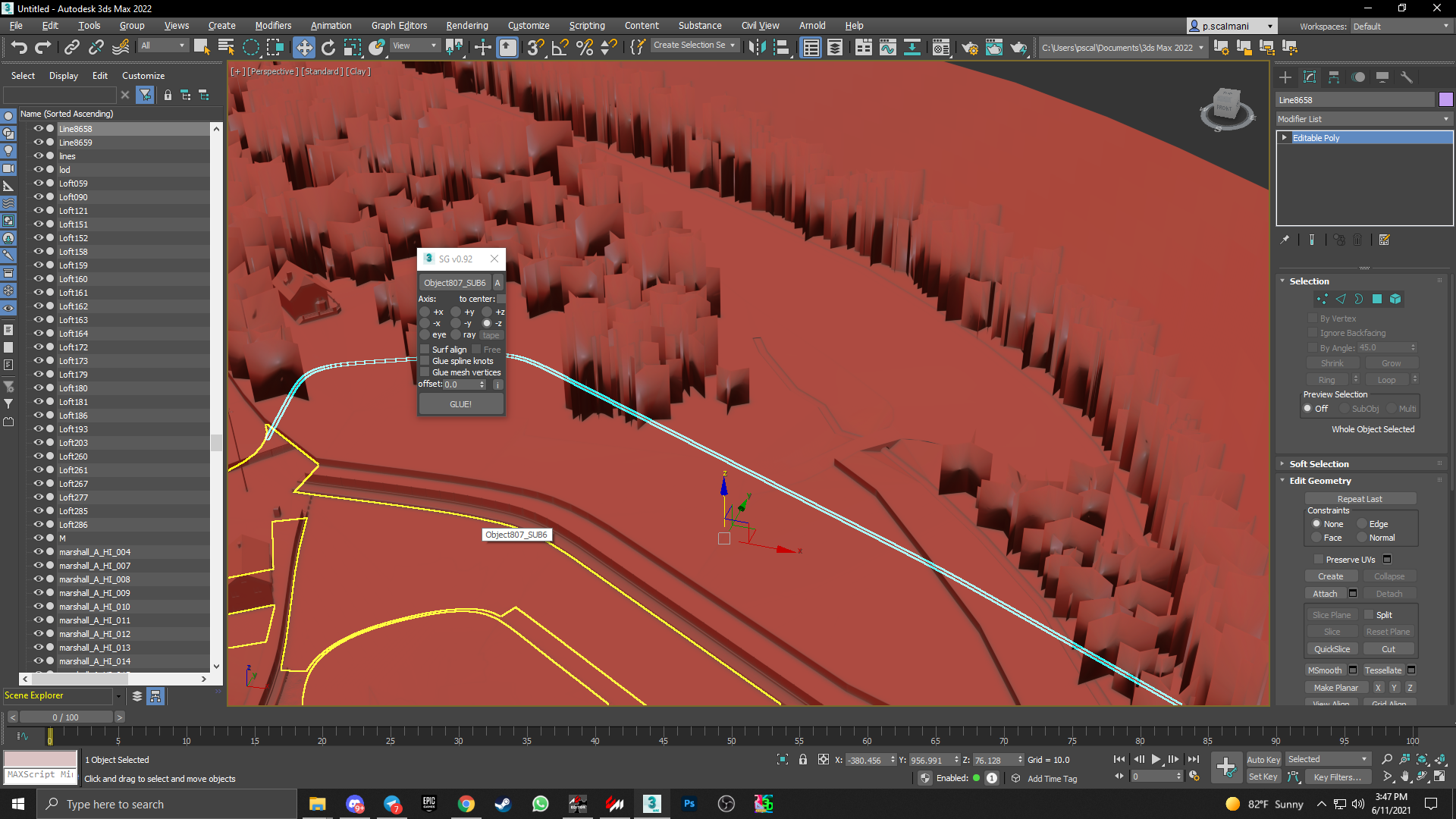Viewport: 1456px width, 819px height.
Task: Open the View reference coordinate dropdown
Action: [x=414, y=46]
